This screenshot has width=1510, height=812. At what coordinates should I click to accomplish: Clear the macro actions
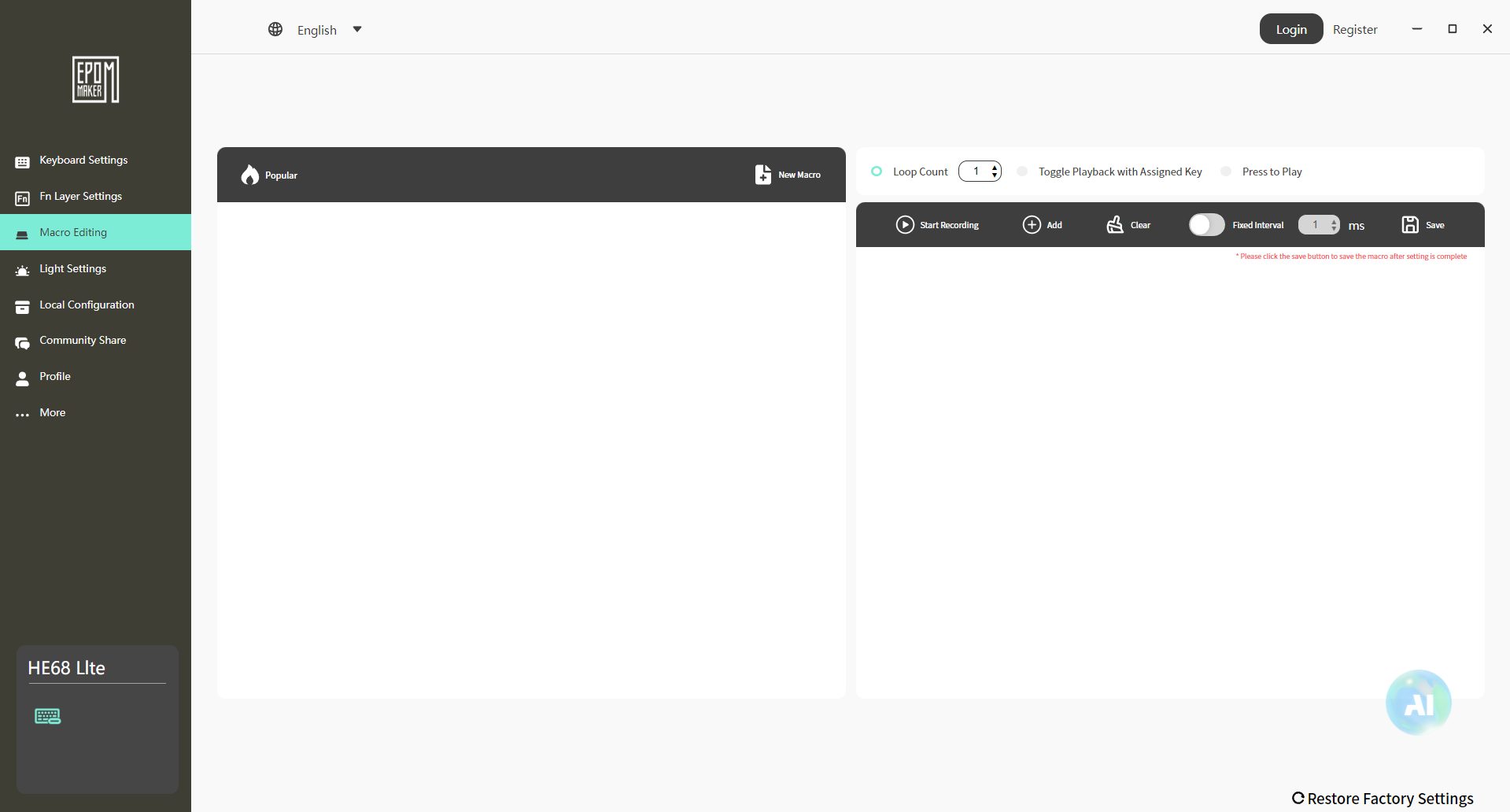pos(1141,225)
